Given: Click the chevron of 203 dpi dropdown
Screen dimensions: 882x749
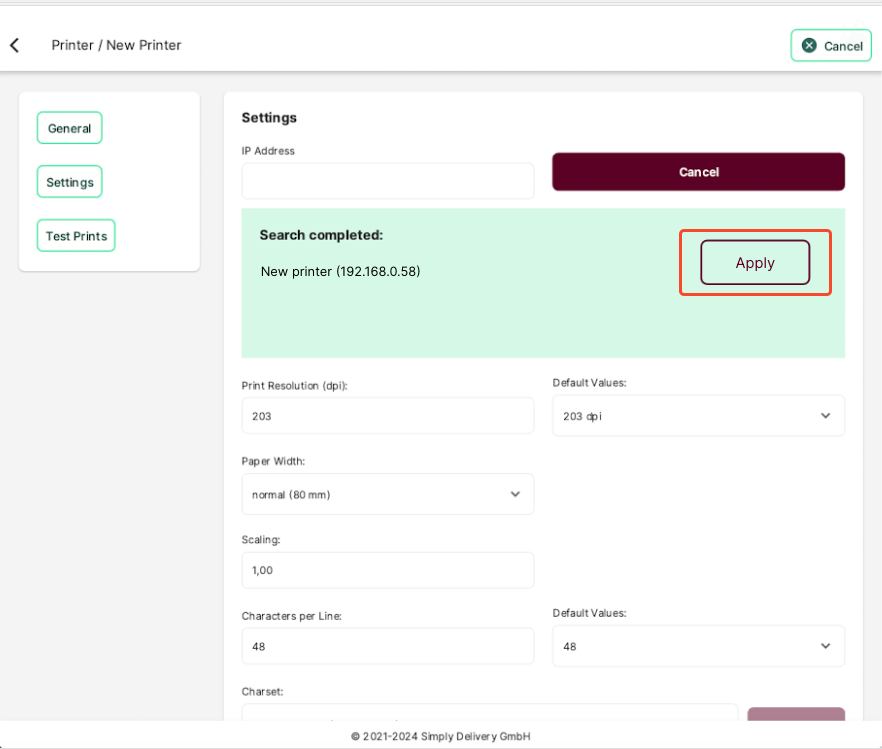Looking at the screenshot, I should (x=825, y=416).
